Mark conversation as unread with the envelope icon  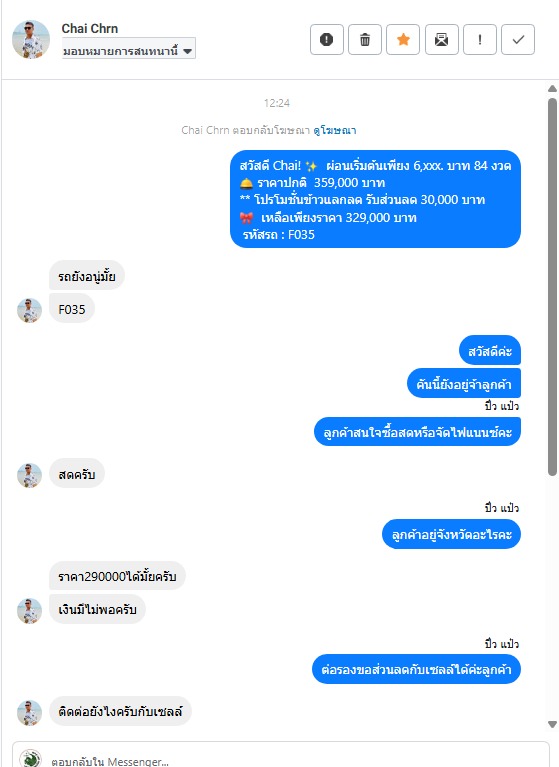pyautogui.click(x=442, y=40)
